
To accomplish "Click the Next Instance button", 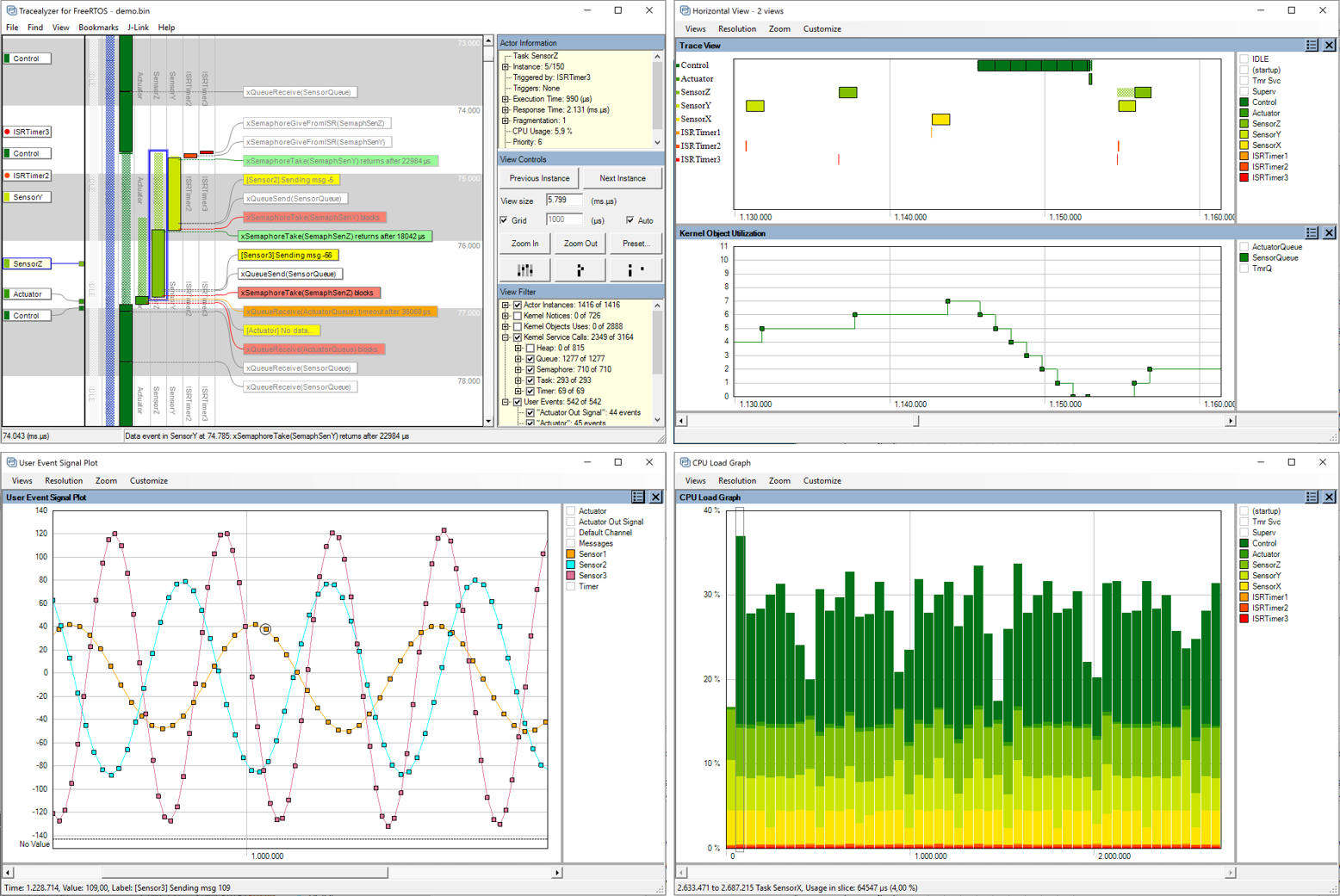I will 622,178.
